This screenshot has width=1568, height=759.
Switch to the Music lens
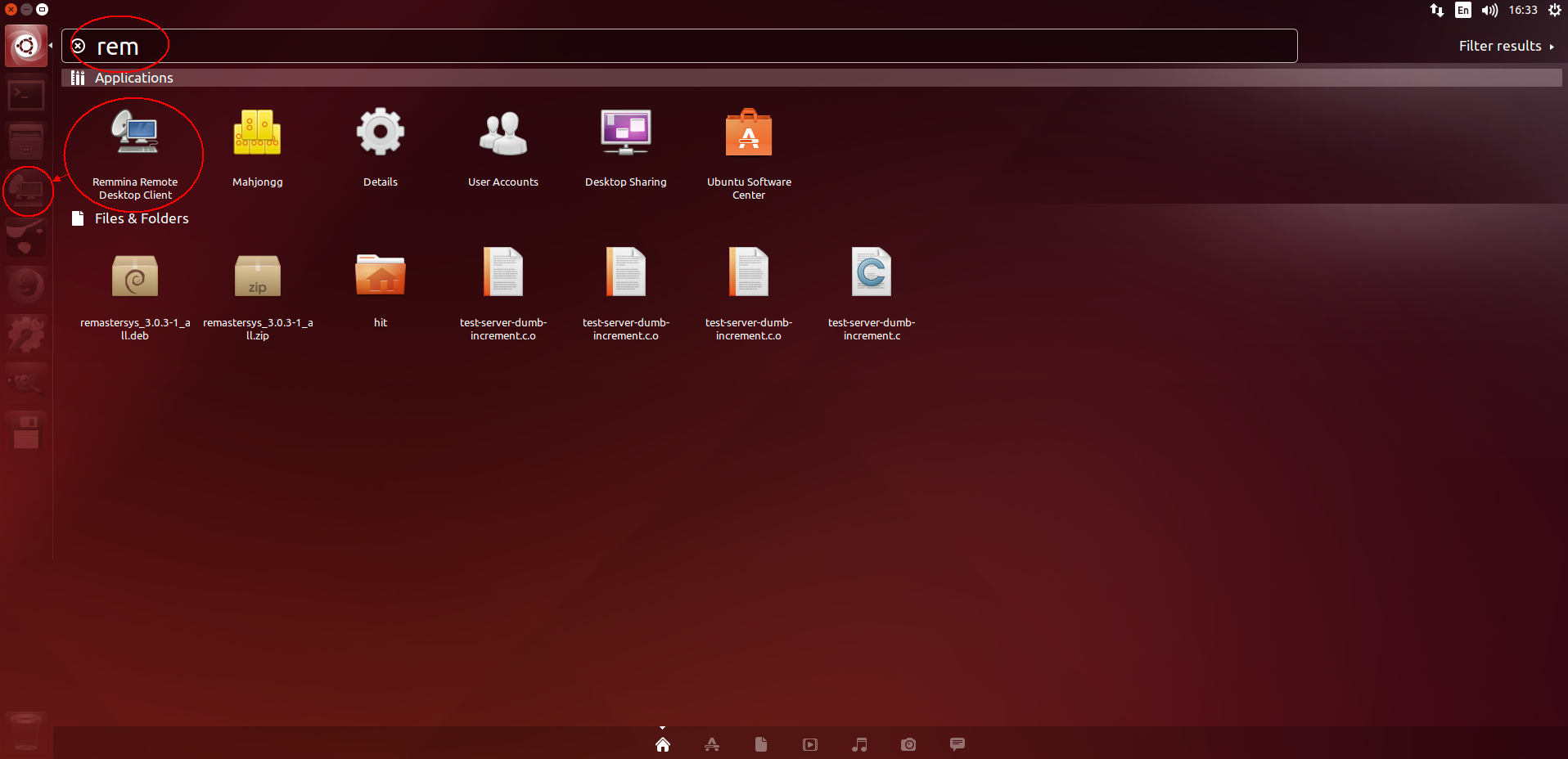pos(859,744)
